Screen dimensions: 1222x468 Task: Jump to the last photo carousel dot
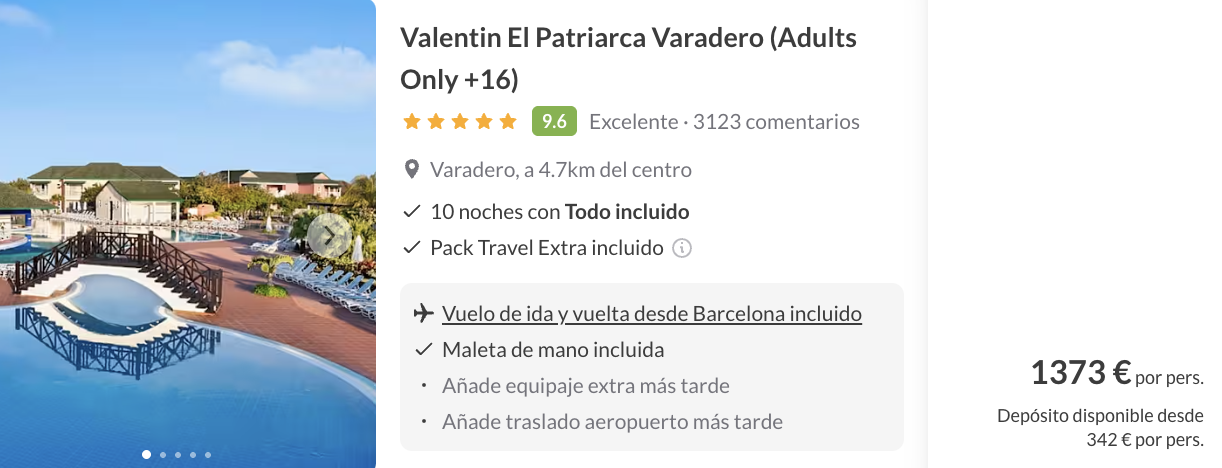208,455
